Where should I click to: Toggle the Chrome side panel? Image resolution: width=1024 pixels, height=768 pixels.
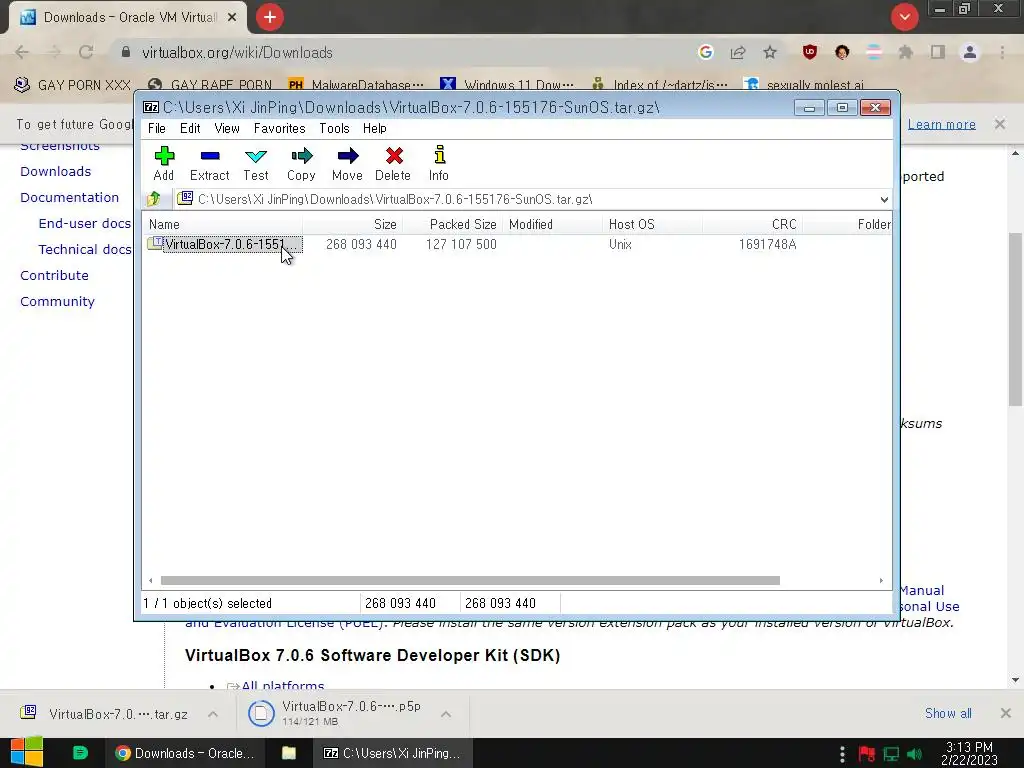[938, 52]
